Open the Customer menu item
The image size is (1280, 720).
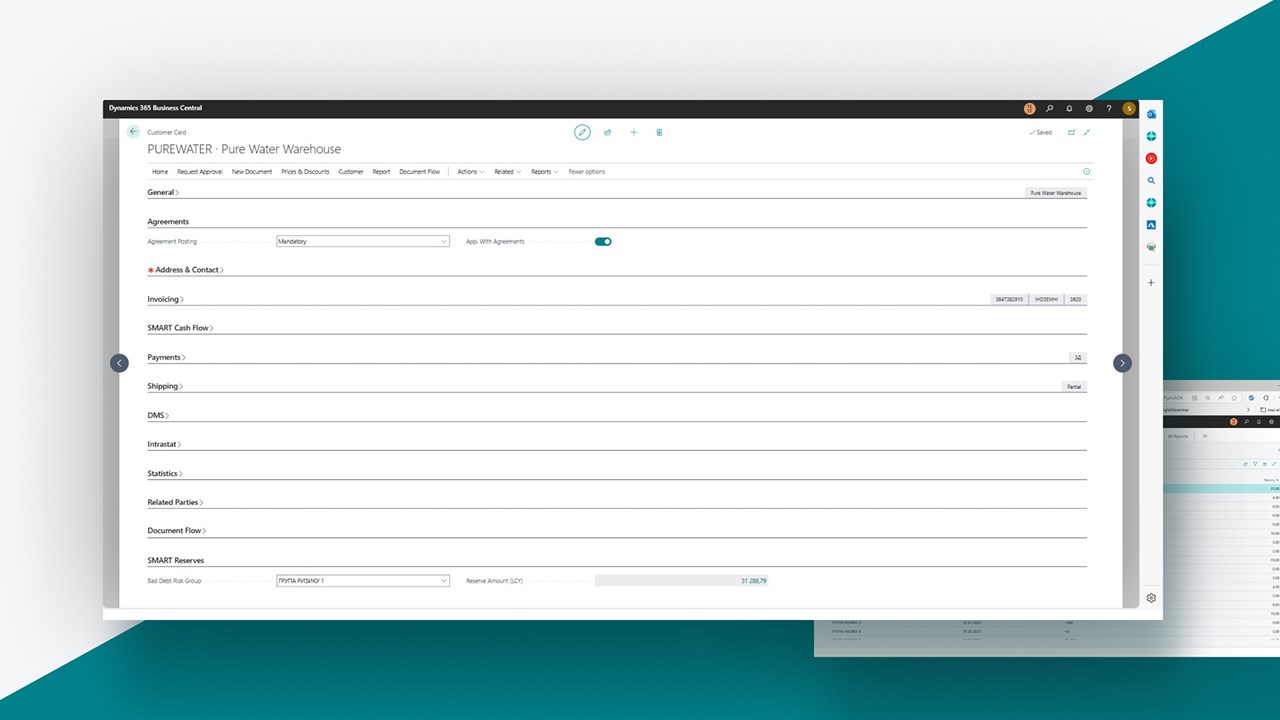351,172
